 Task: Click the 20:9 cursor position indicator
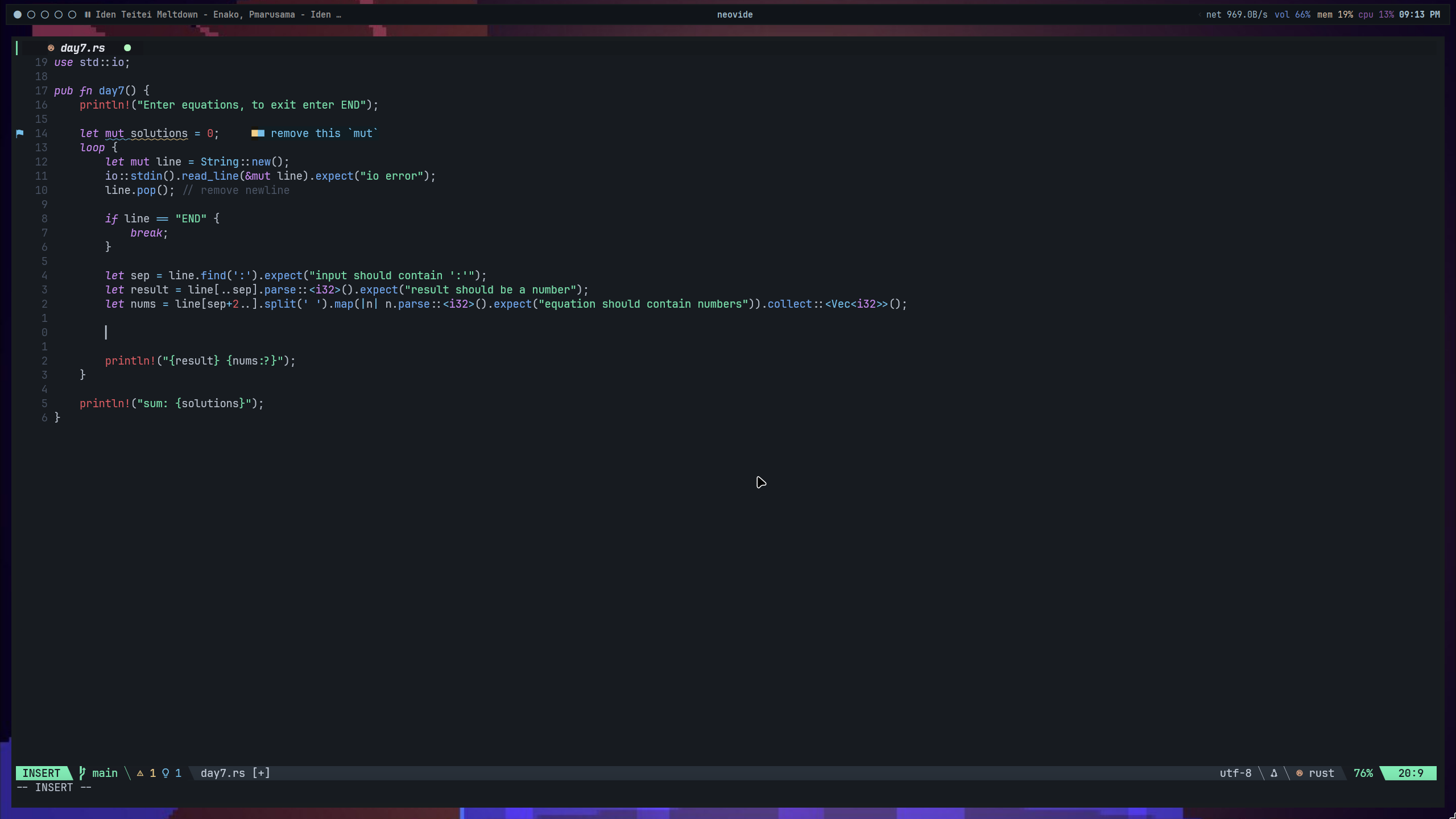click(1410, 773)
